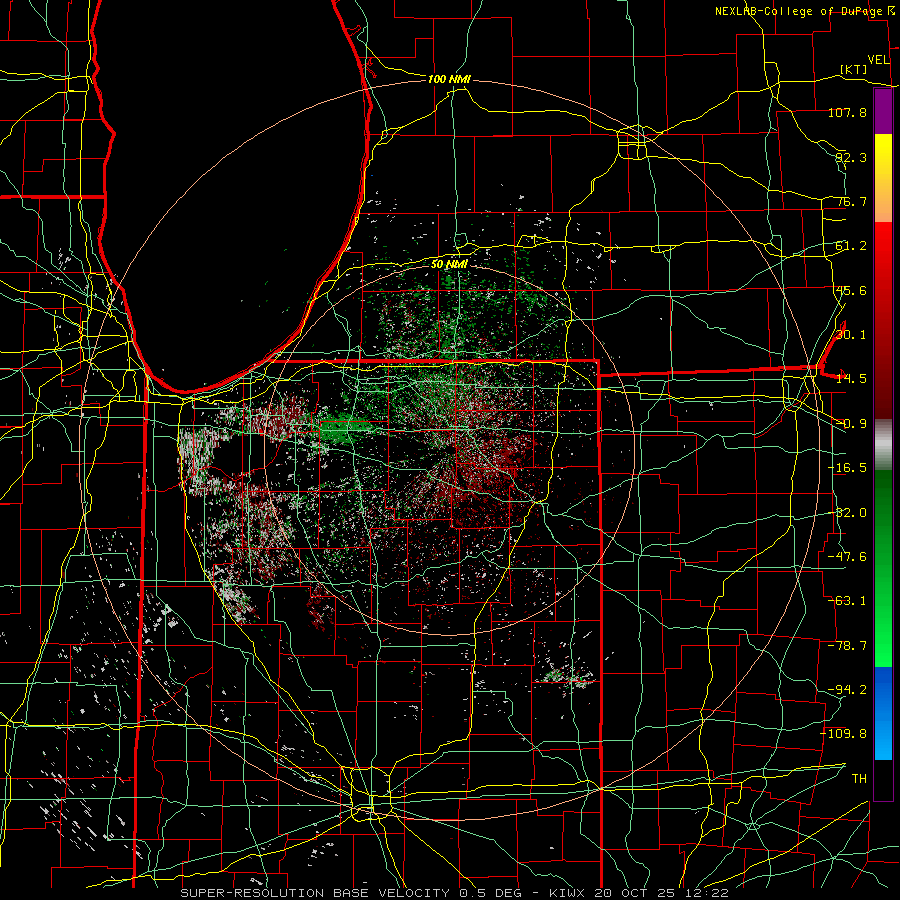900x900 pixels.
Task: Click the -63.1 scale value
Action: [847, 601]
